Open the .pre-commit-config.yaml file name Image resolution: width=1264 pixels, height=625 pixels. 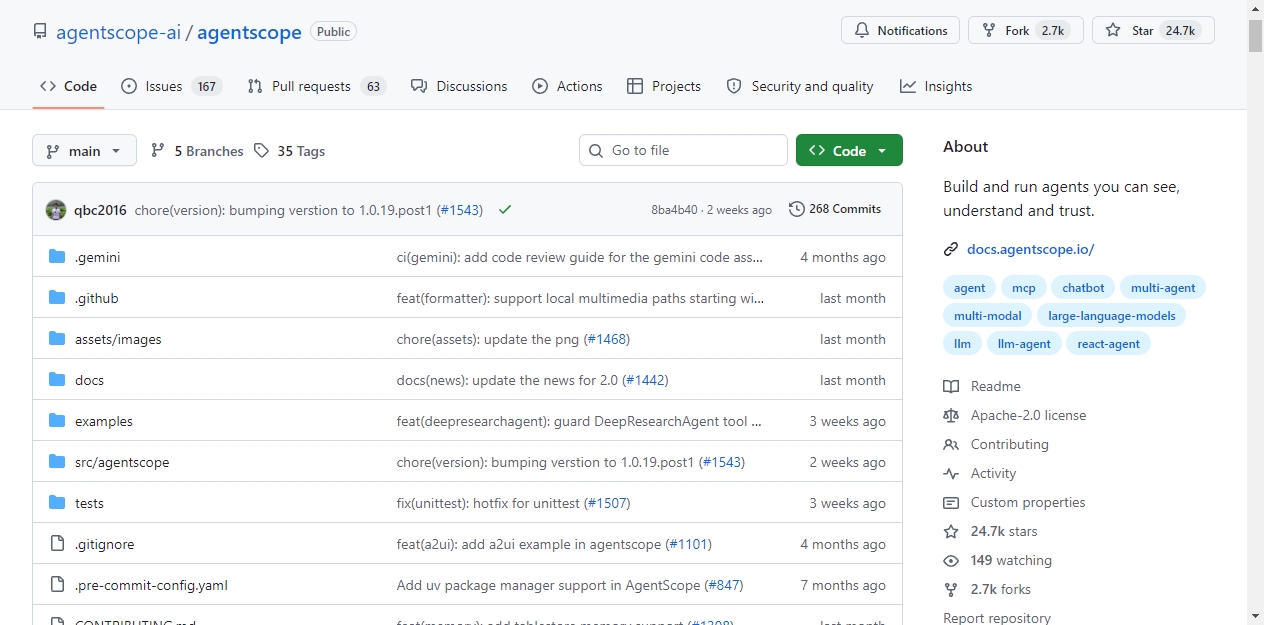point(151,585)
